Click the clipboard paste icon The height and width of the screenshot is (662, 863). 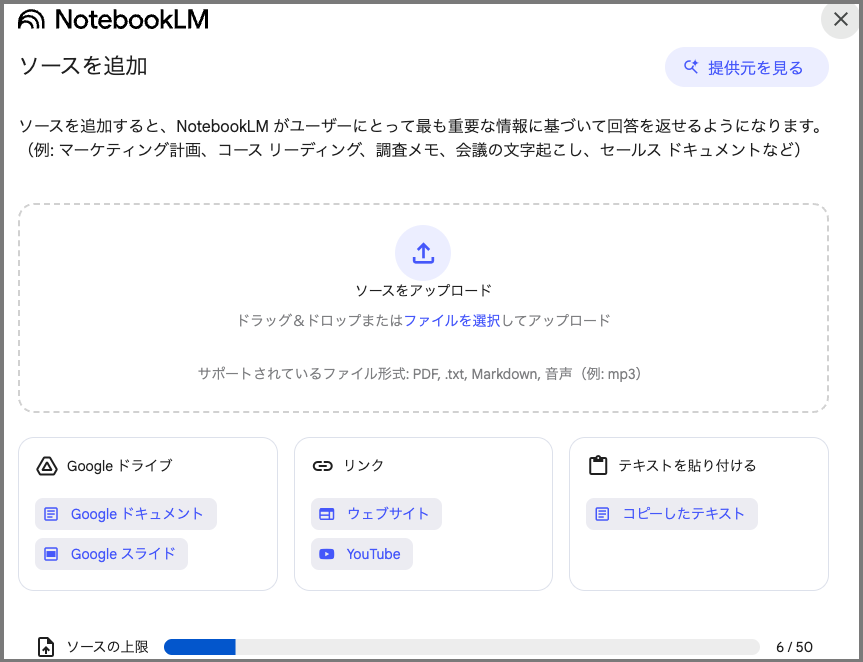point(598,466)
